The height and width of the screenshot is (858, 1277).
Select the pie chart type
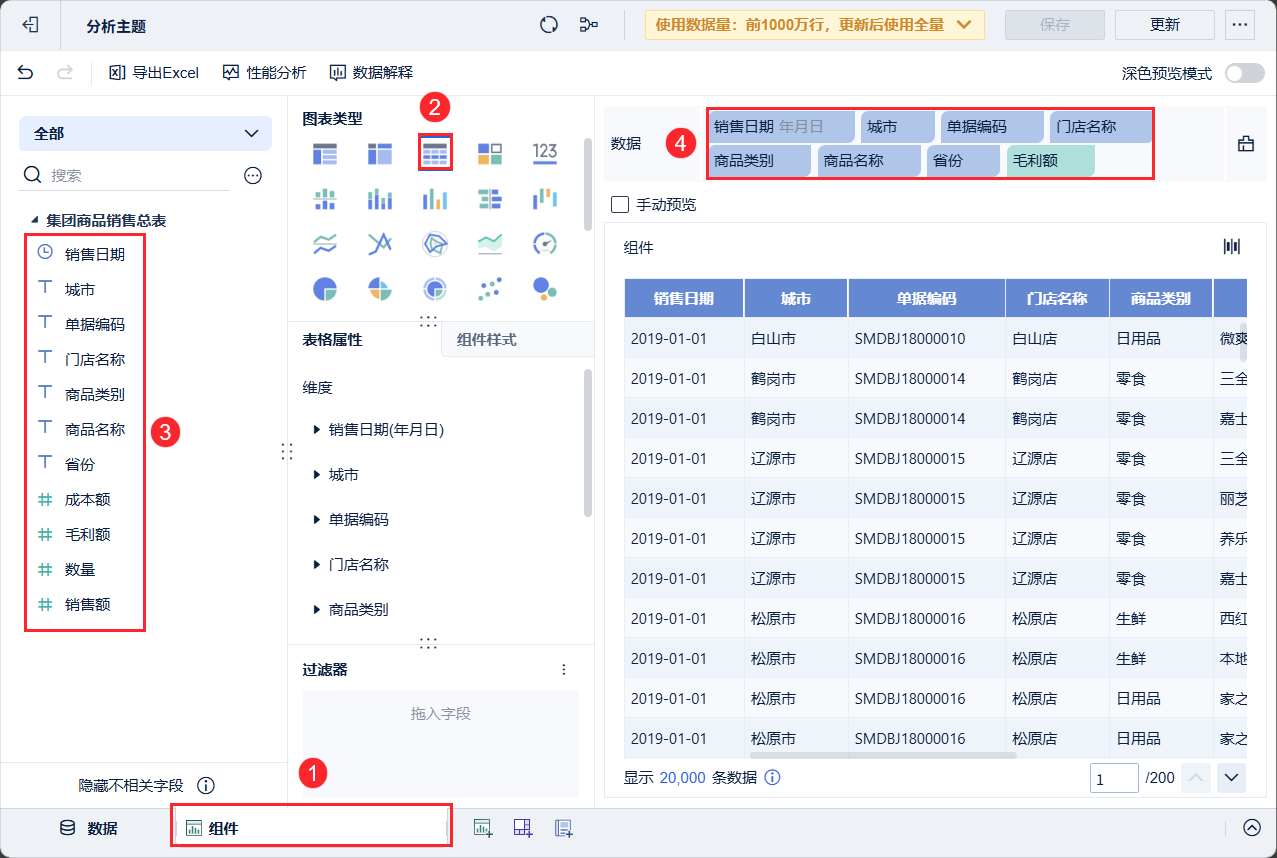point(325,289)
